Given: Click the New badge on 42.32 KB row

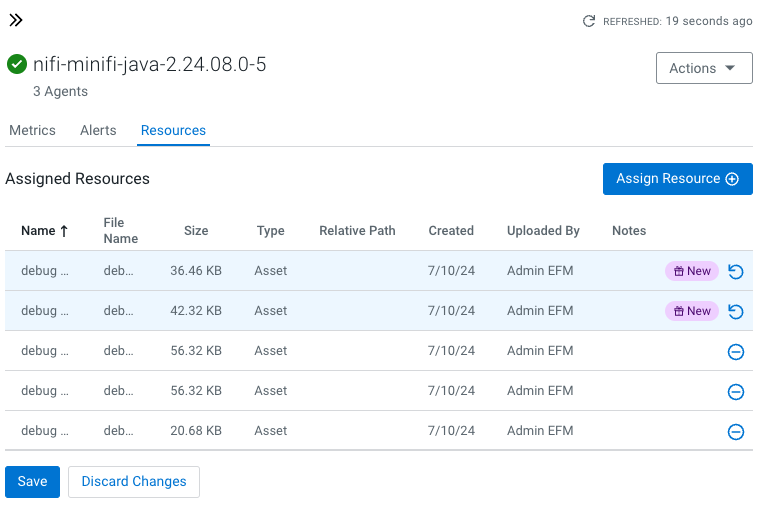Looking at the screenshot, I should (692, 311).
